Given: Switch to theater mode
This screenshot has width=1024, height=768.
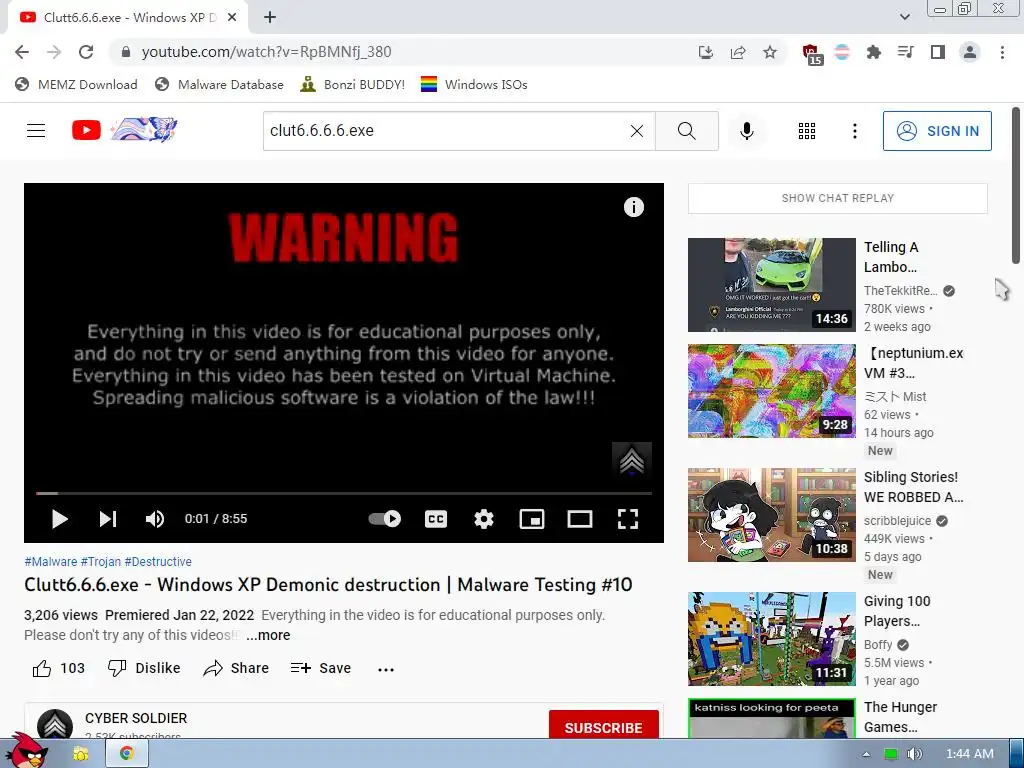Looking at the screenshot, I should pyautogui.click(x=580, y=519).
